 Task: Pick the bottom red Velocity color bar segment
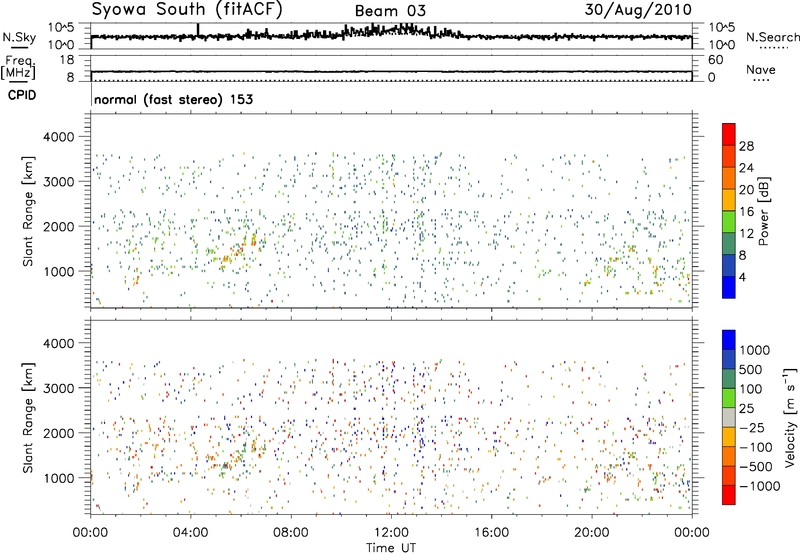[x=729, y=495]
